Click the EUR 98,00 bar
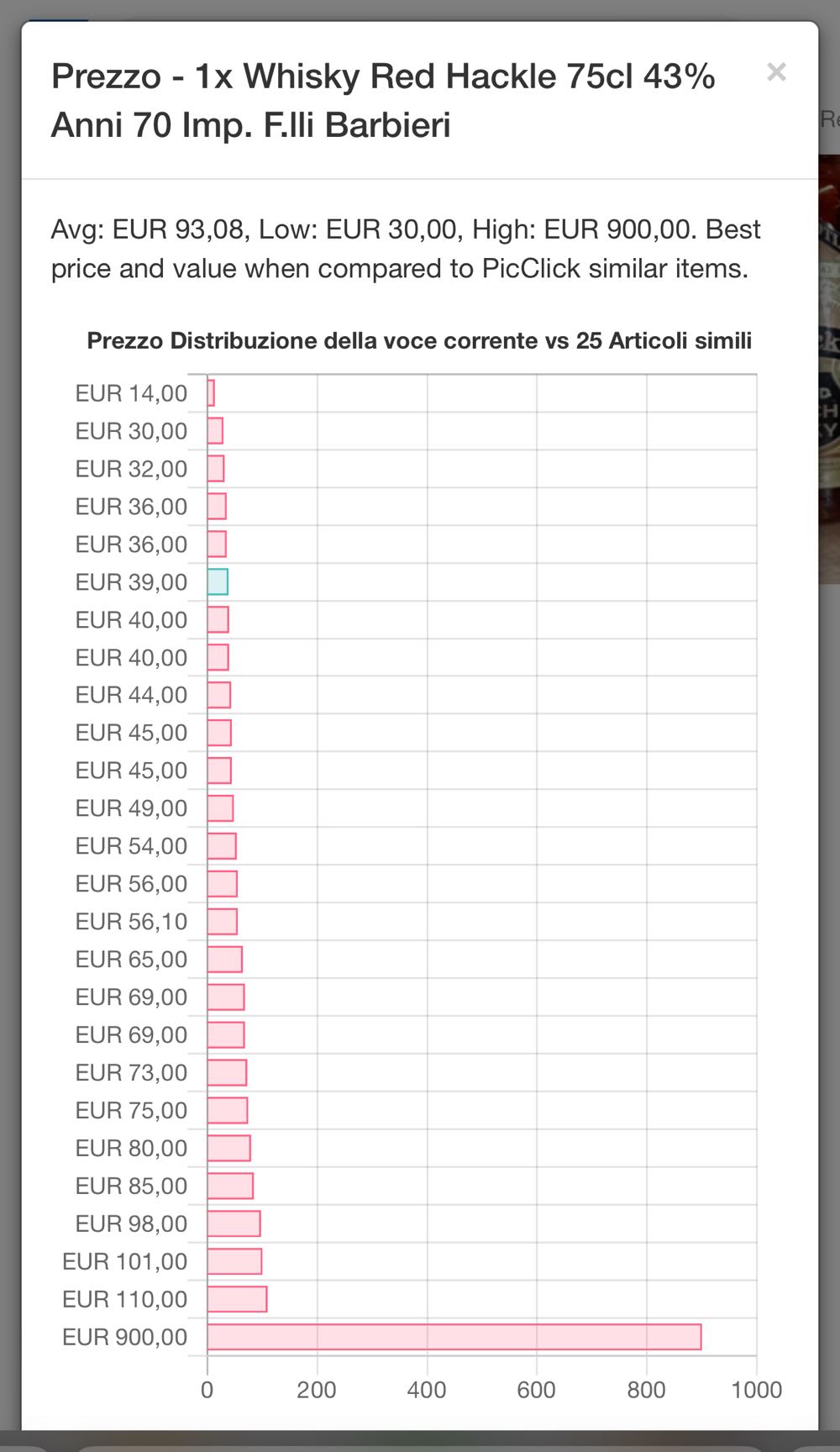Image resolution: width=840 pixels, height=1452 pixels. (234, 1223)
